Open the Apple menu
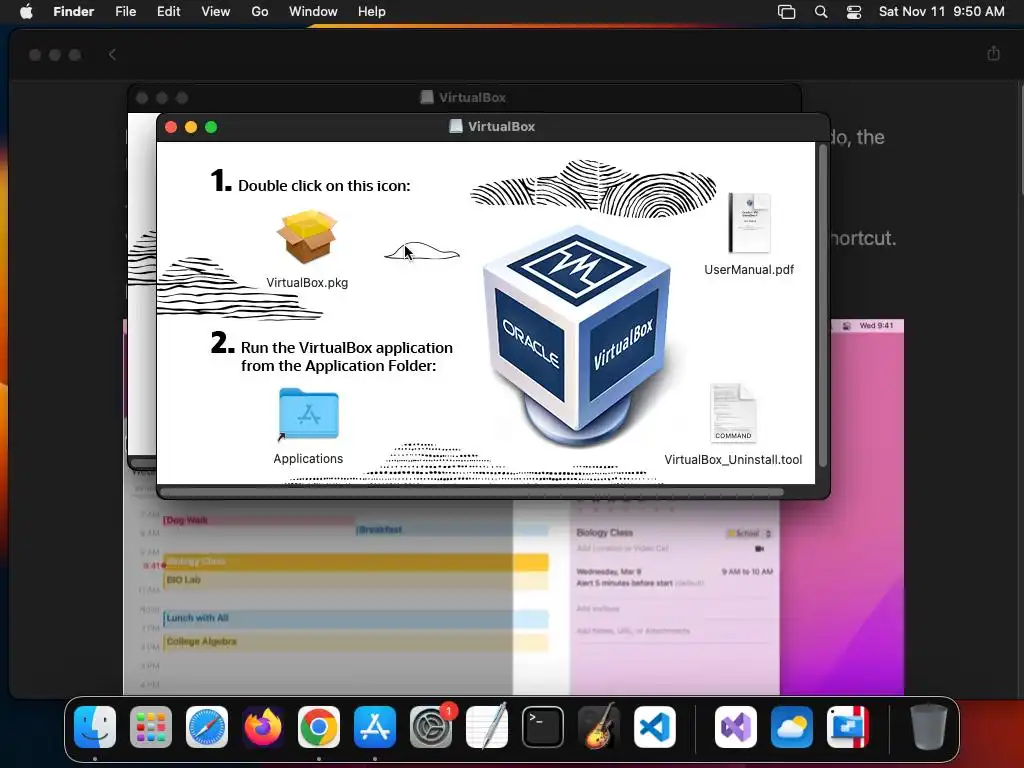This screenshot has height=768, width=1024. [x=26, y=11]
